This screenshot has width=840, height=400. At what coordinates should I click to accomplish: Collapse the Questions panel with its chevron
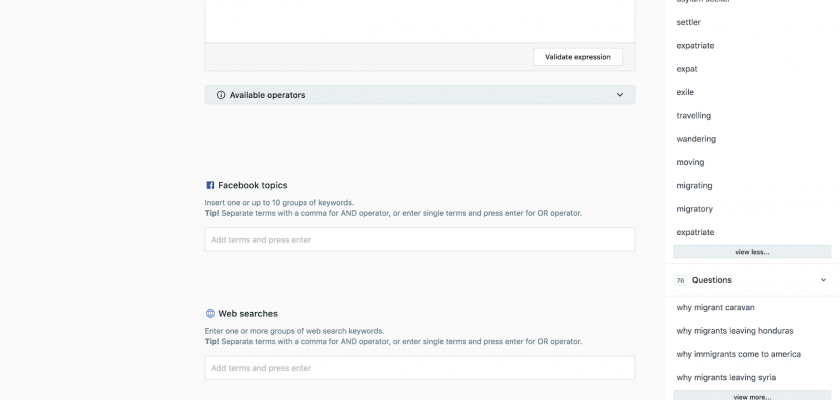click(823, 280)
